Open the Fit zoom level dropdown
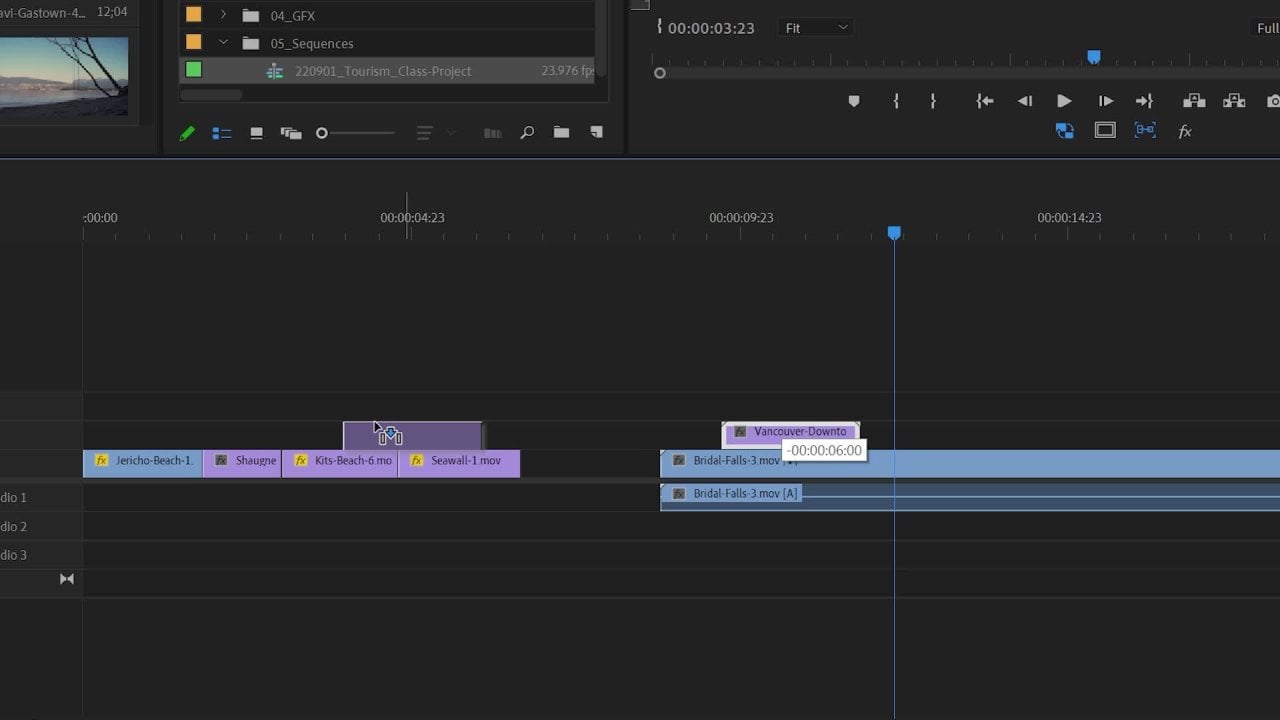The height and width of the screenshot is (720, 1280). coord(816,28)
